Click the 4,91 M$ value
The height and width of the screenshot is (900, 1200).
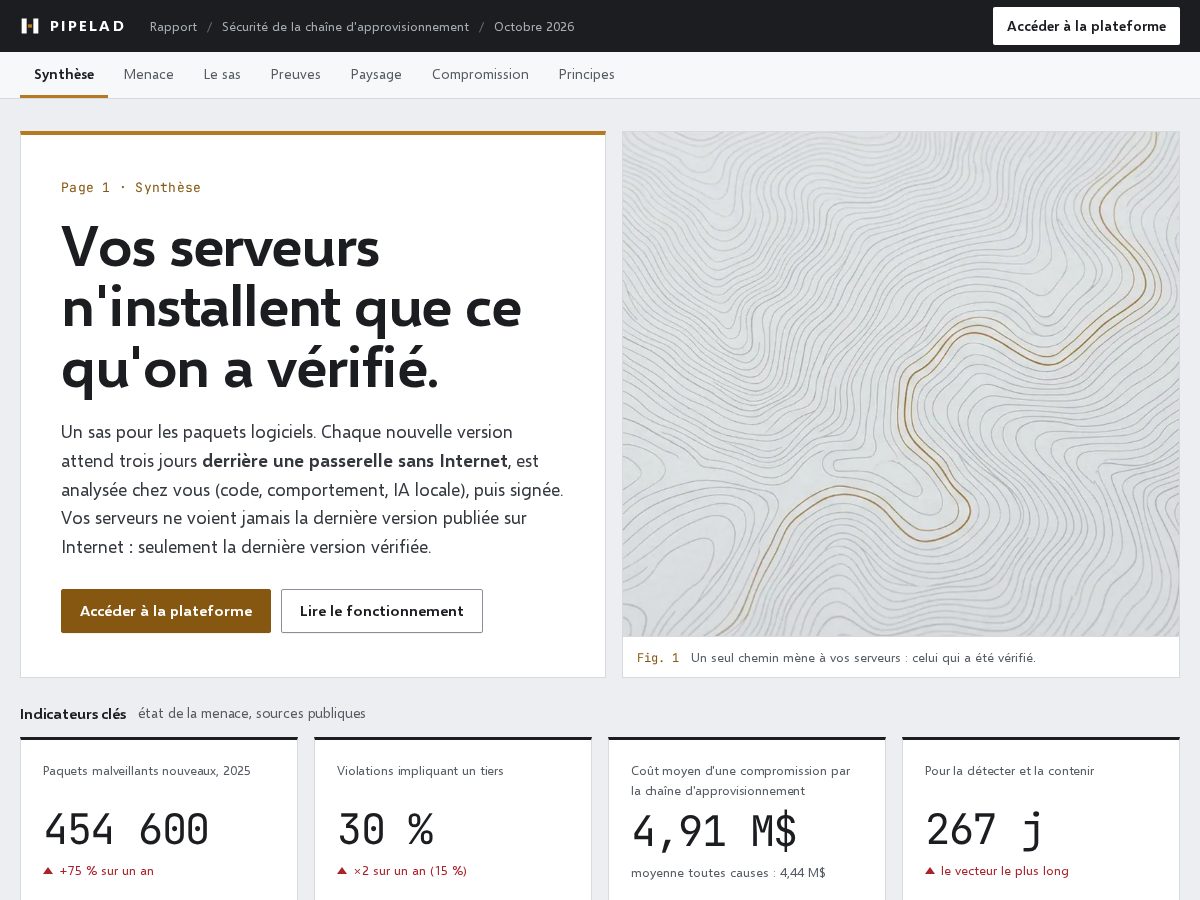[x=714, y=832]
